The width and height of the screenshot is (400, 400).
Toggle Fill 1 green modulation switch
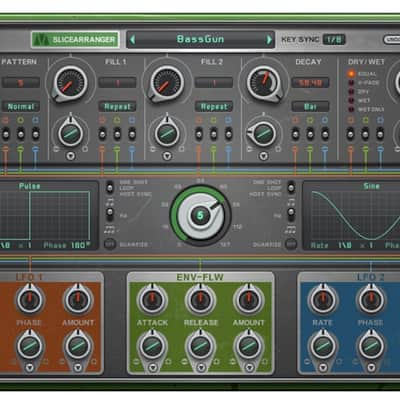117,133
